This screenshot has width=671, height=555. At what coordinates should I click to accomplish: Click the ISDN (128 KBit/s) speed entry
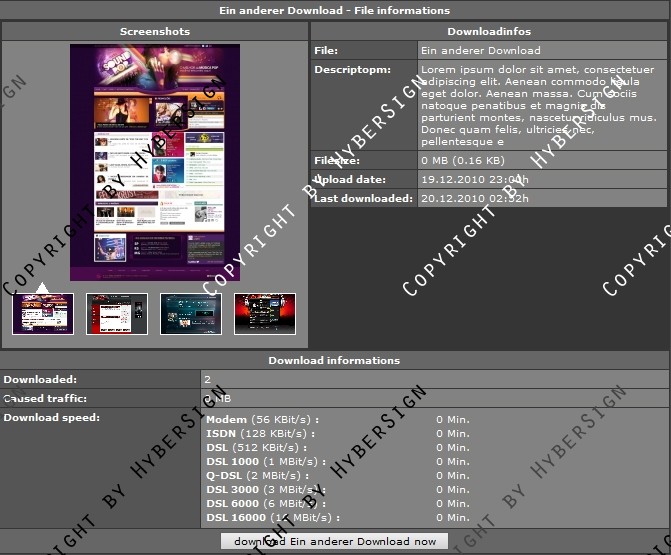[x=261, y=433]
